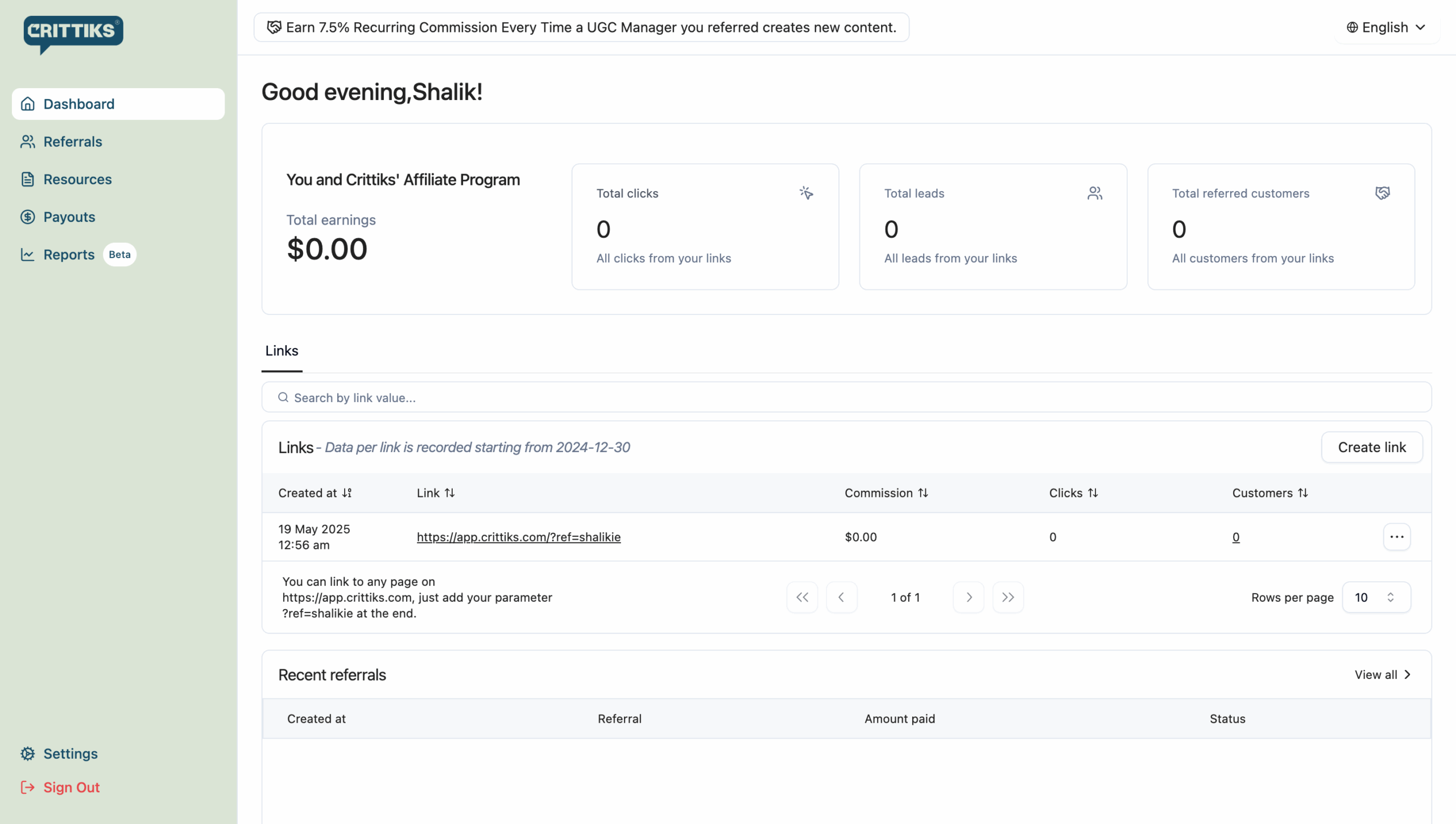The width and height of the screenshot is (1456, 824).
Task: Open the Payouts page
Action: pos(118,217)
